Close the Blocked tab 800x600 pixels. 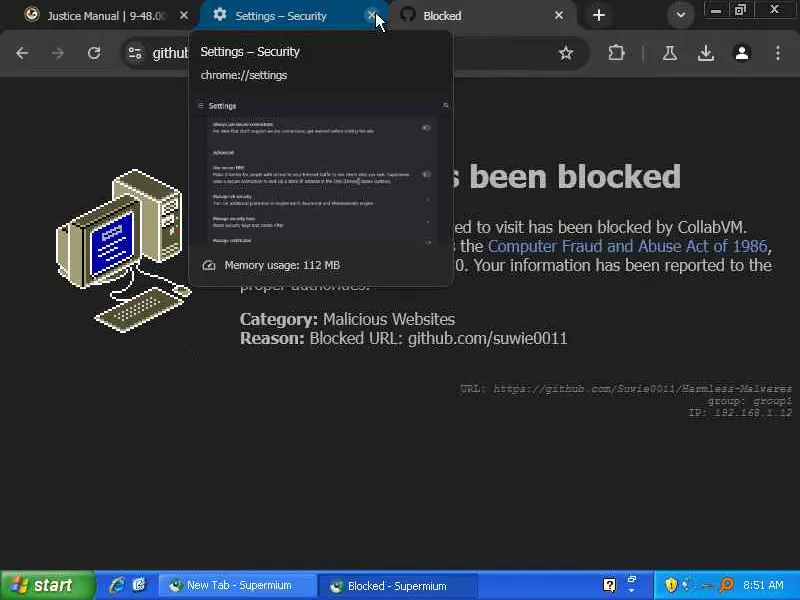click(x=559, y=16)
